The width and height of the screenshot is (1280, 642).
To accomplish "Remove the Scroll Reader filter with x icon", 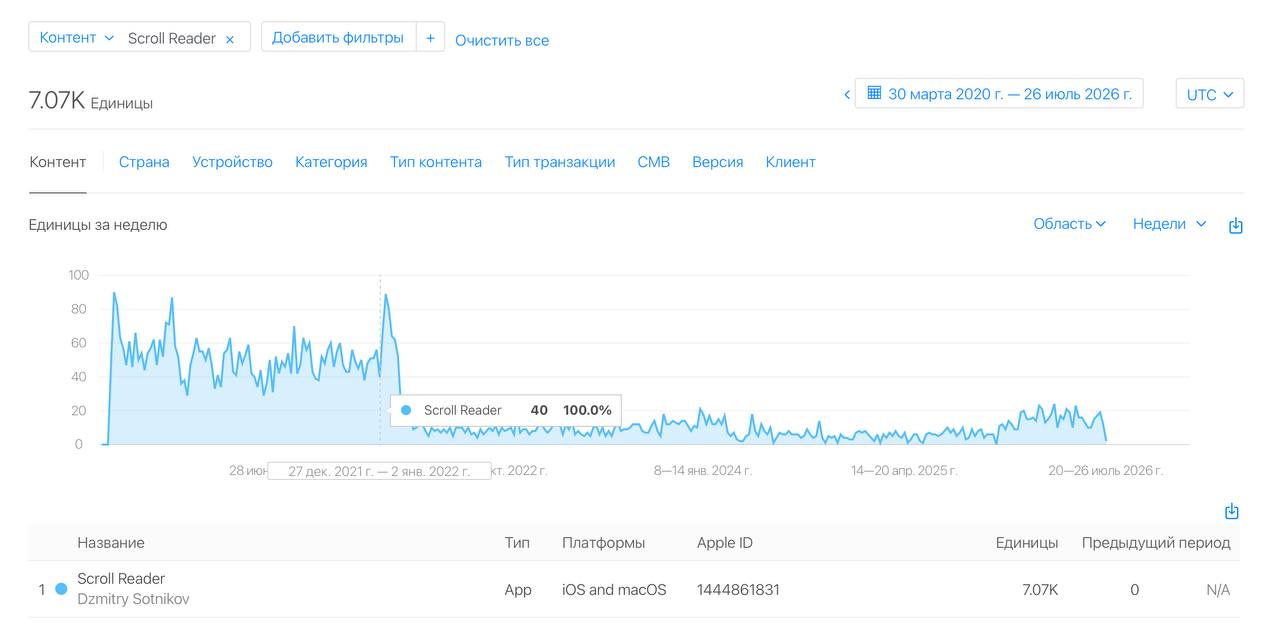I will 230,39.
